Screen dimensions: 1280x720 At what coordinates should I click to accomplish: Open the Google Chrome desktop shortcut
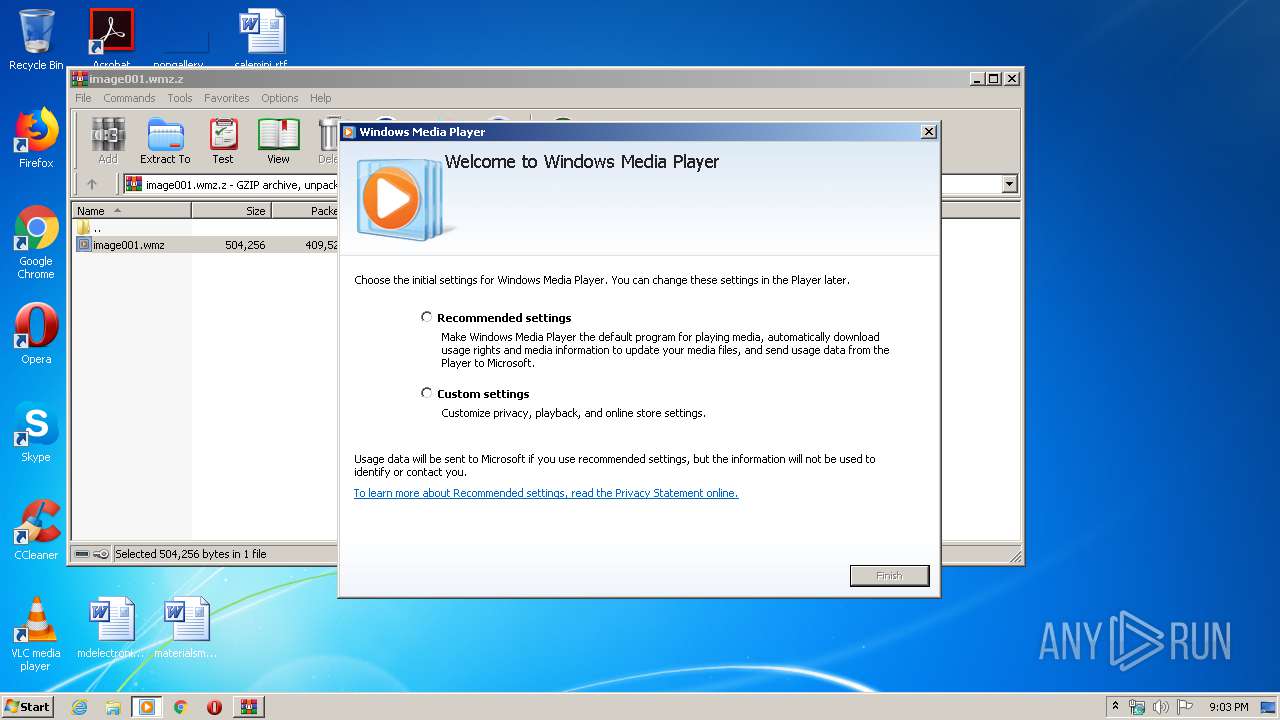[36, 243]
